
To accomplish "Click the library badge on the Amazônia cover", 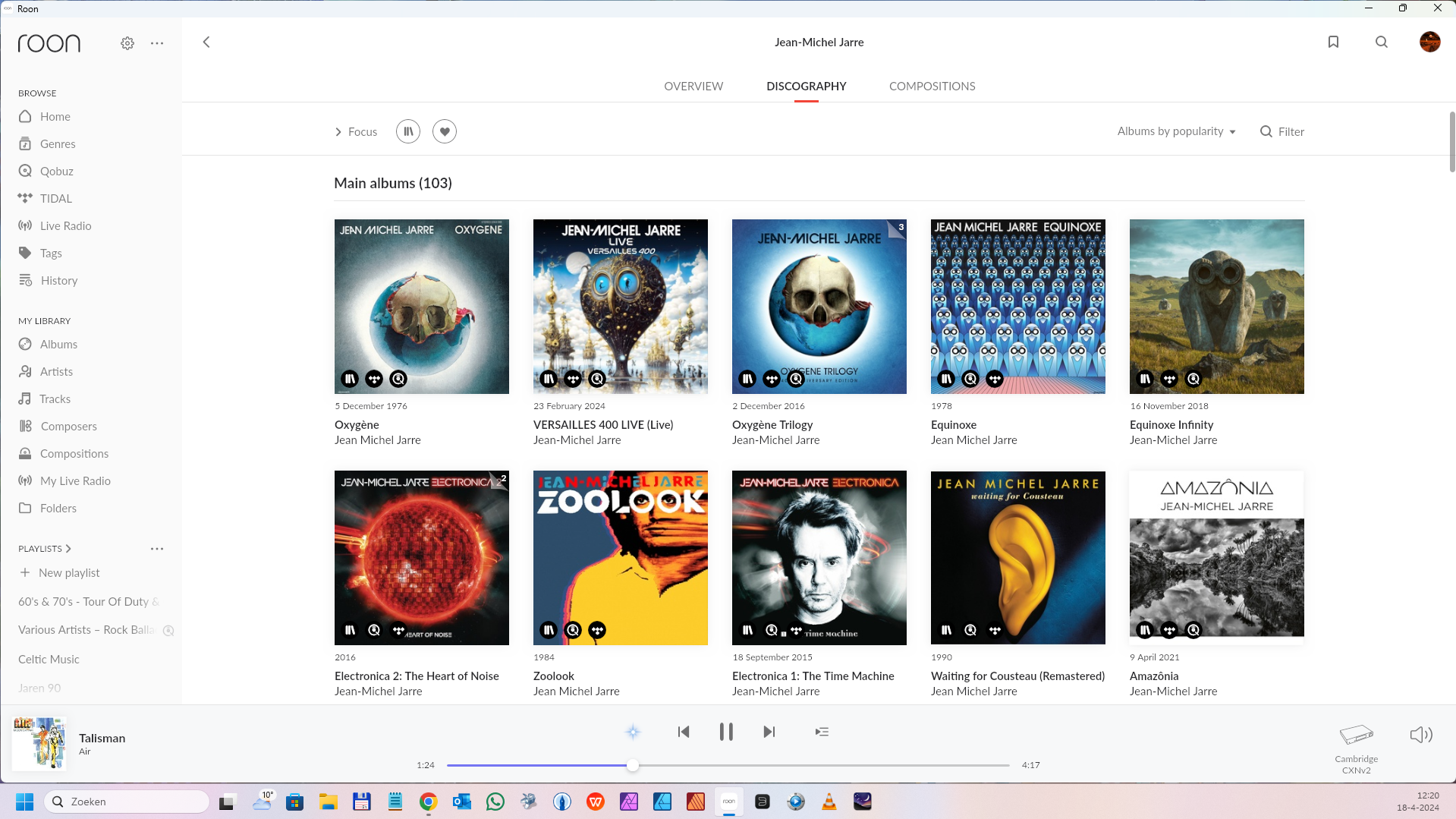I will (x=1145, y=629).
